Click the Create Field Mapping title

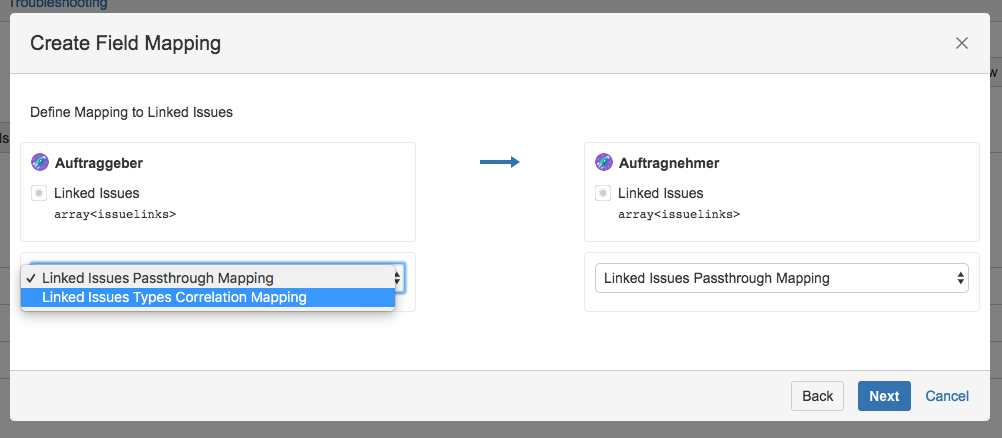(125, 43)
